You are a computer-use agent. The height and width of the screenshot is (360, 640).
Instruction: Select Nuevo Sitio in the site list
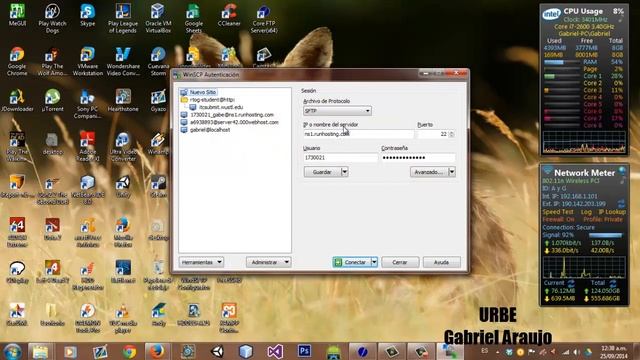click(203, 92)
